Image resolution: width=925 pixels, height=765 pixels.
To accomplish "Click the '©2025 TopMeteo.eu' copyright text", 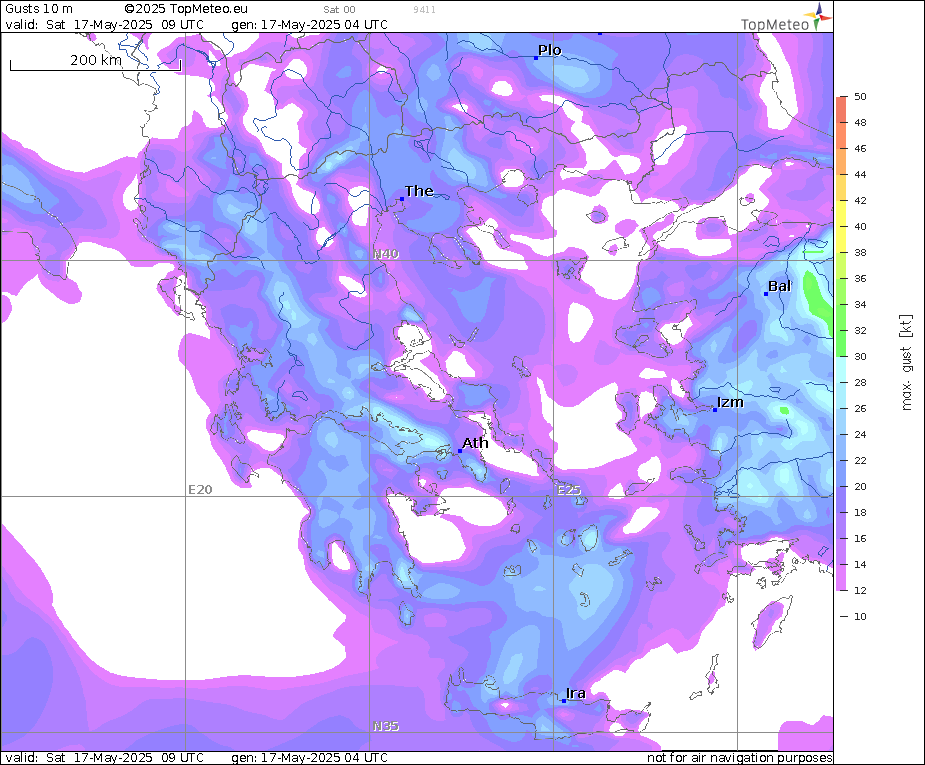I will coord(186,9).
